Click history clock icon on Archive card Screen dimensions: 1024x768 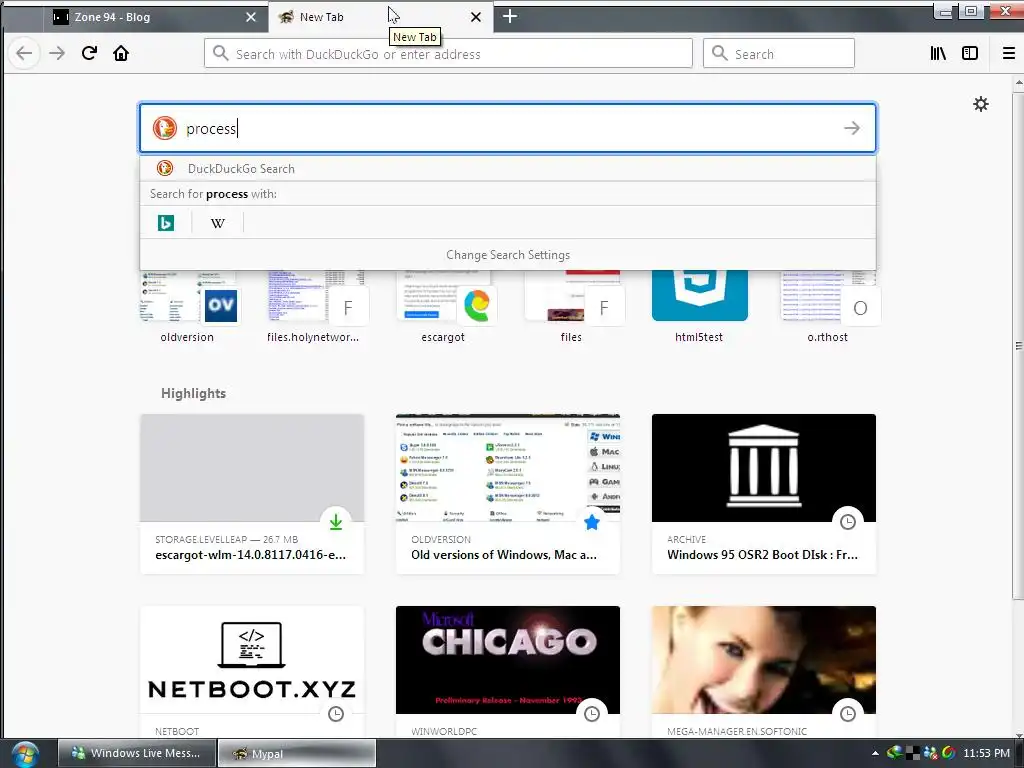click(x=848, y=522)
